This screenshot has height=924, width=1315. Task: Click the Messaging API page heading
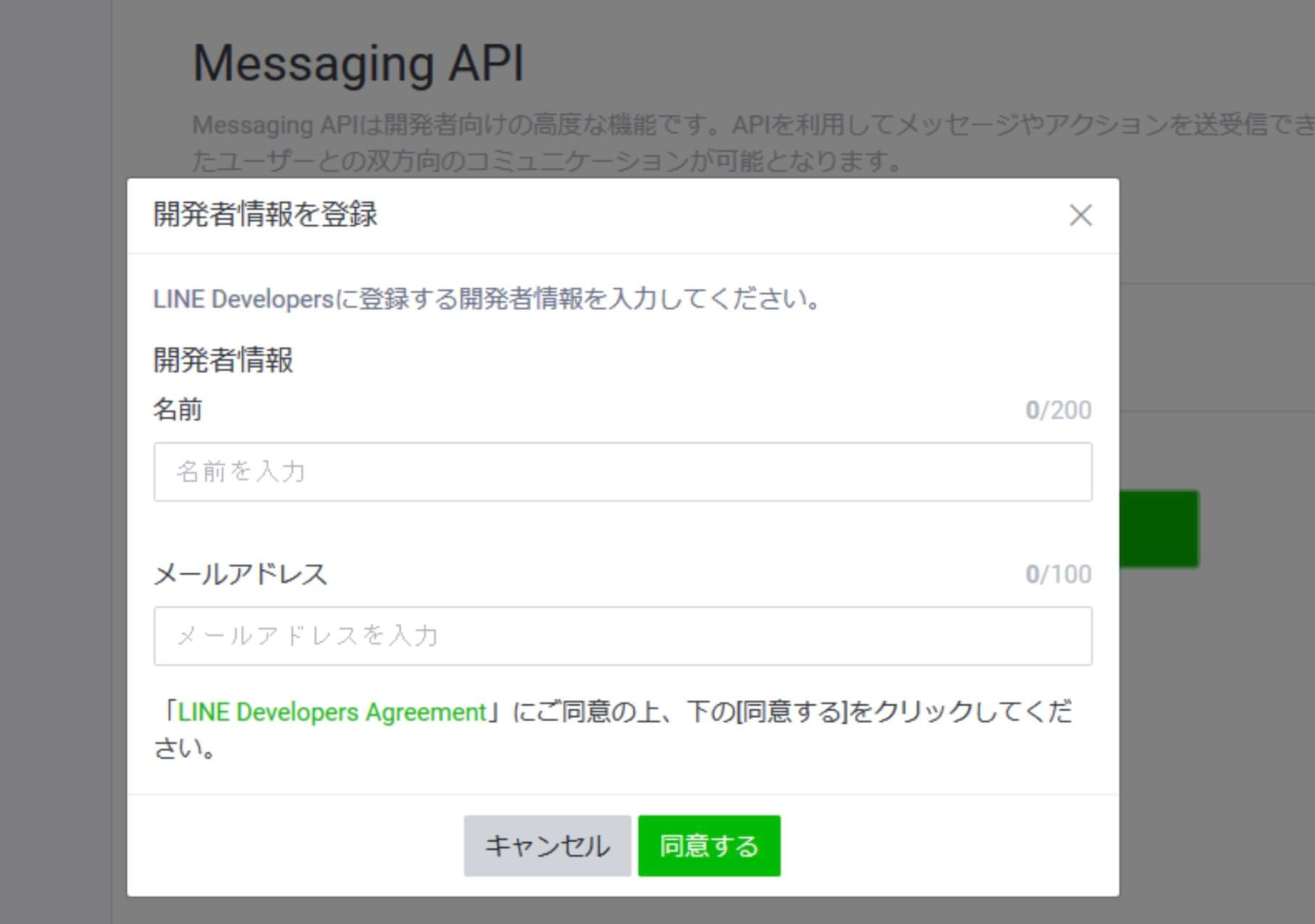coord(358,64)
